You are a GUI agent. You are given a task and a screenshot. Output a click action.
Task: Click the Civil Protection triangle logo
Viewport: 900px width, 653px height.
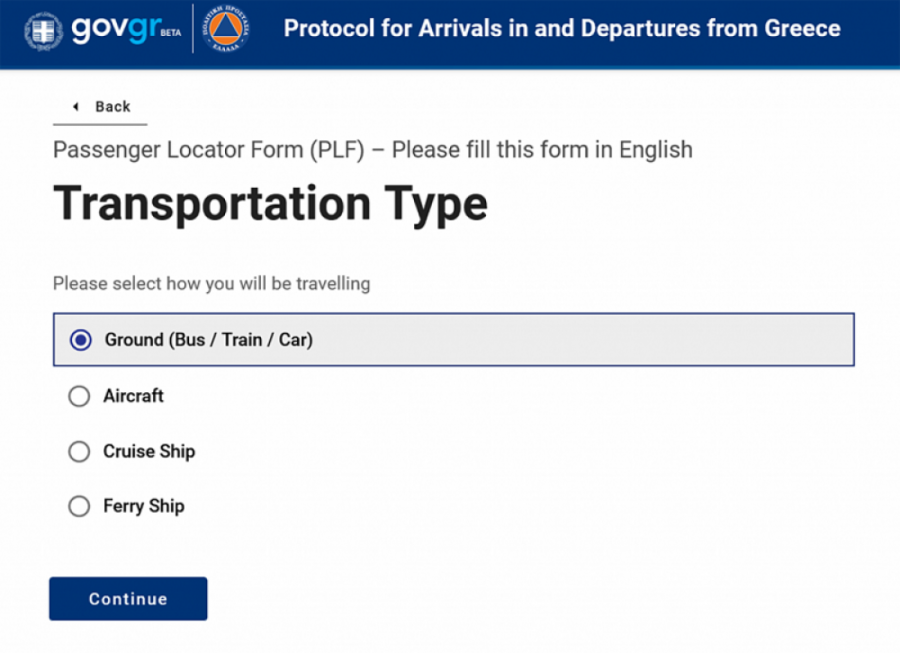click(227, 29)
